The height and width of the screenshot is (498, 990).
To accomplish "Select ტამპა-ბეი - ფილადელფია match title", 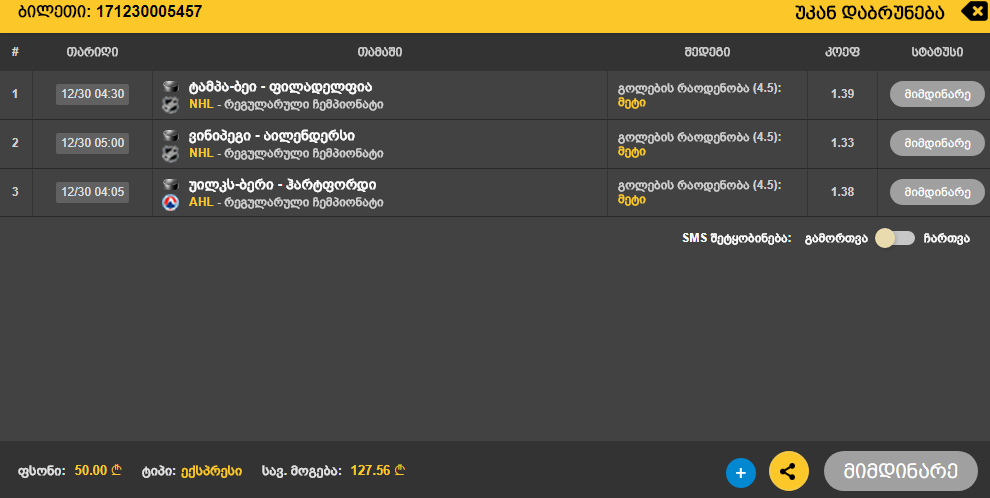I will point(280,87).
